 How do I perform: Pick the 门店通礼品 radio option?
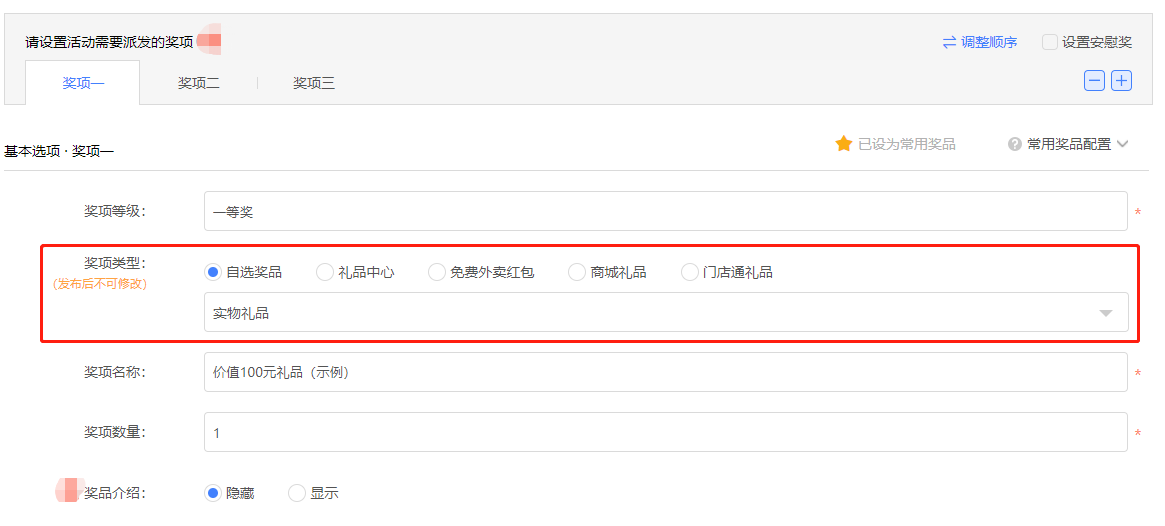[689, 273]
